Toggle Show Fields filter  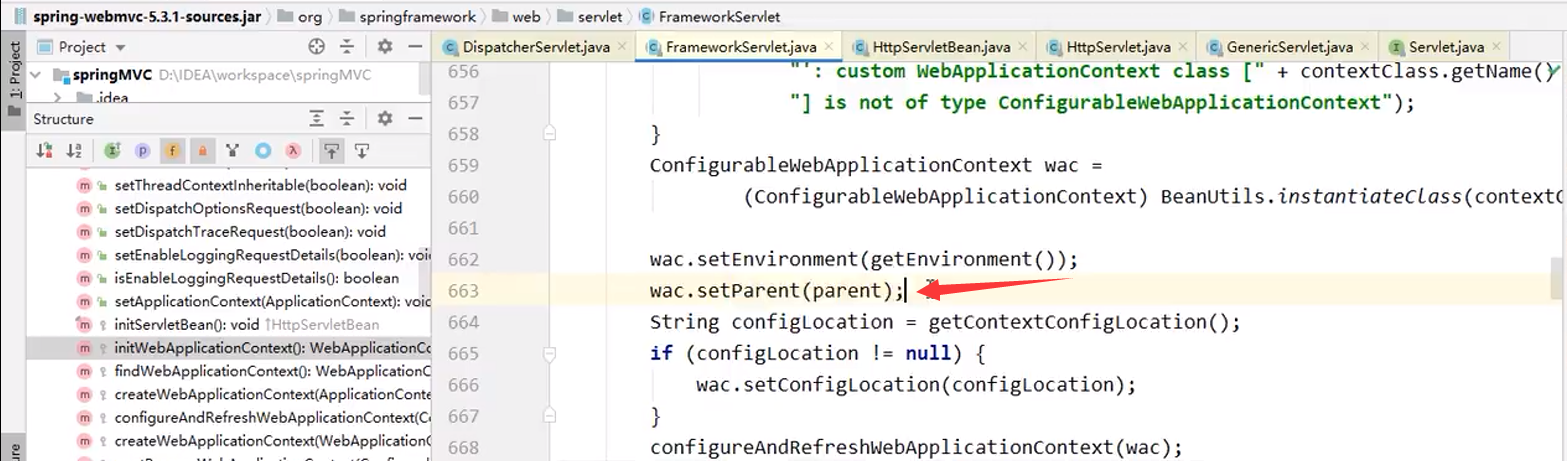click(172, 151)
